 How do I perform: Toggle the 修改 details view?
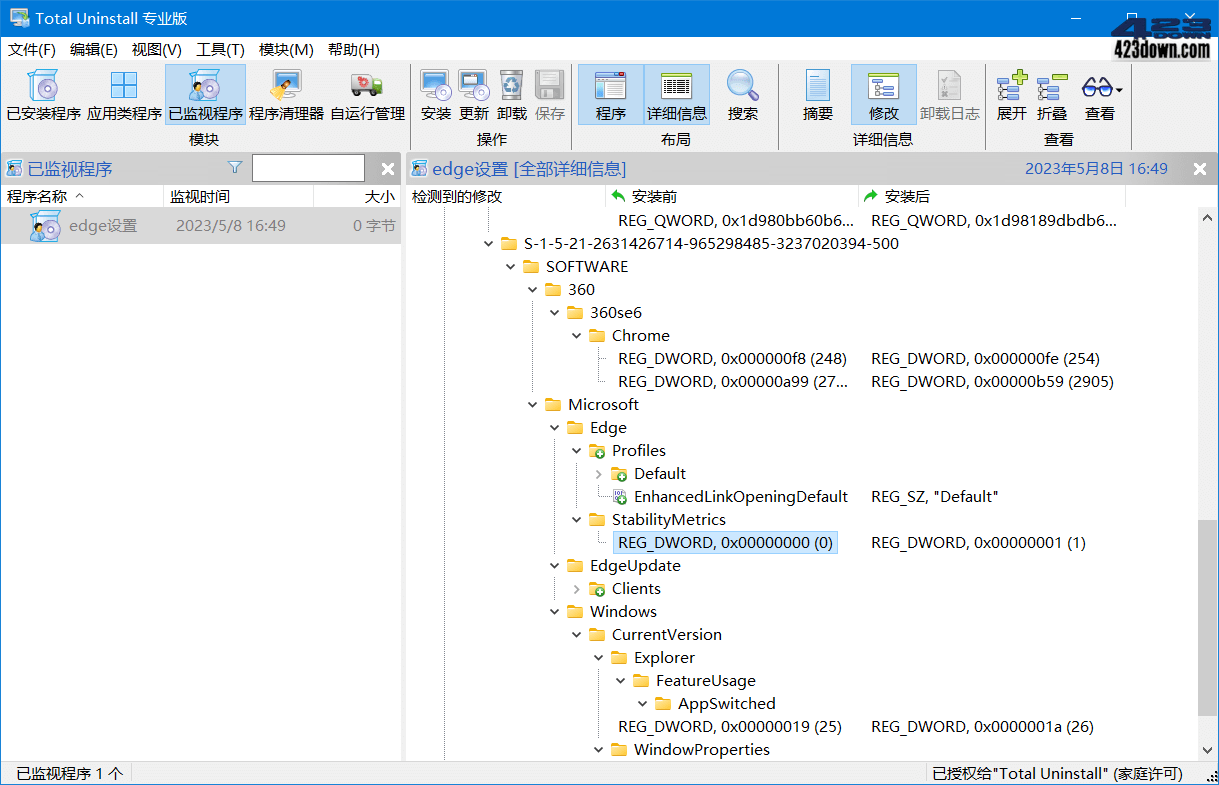tap(883, 96)
